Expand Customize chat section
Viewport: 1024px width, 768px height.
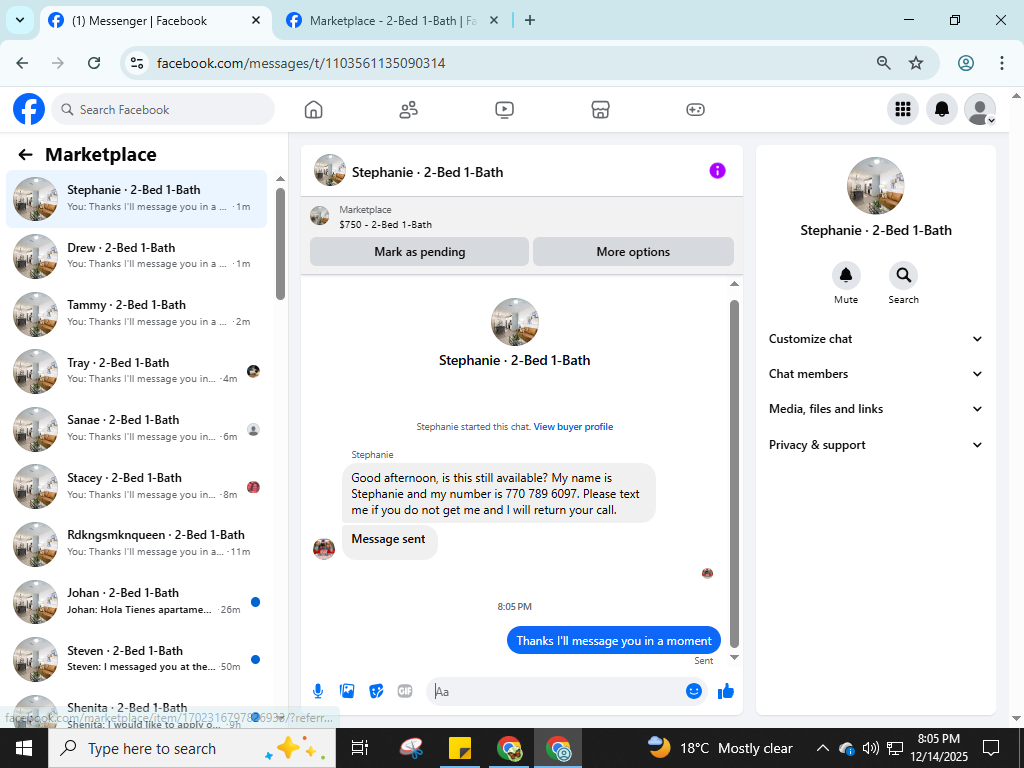tap(875, 339)
